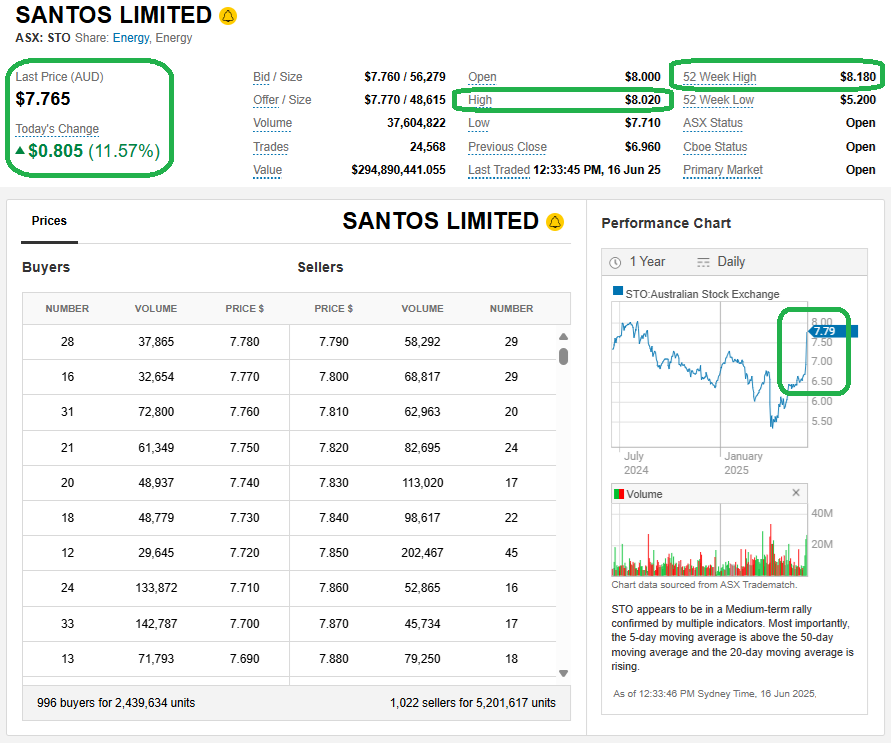Click the alert bell icon beside the top SANTOS LIMITED title

click(228, 16)
